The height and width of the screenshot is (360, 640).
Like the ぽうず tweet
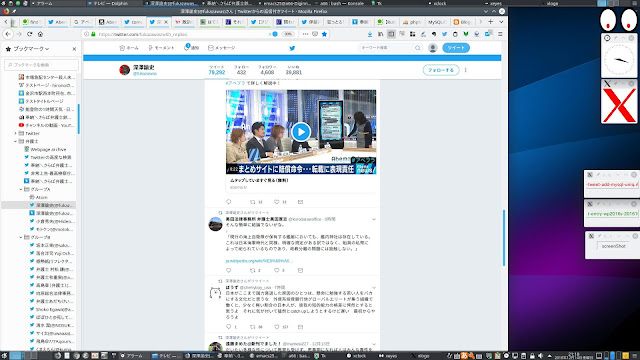point(277,327)
